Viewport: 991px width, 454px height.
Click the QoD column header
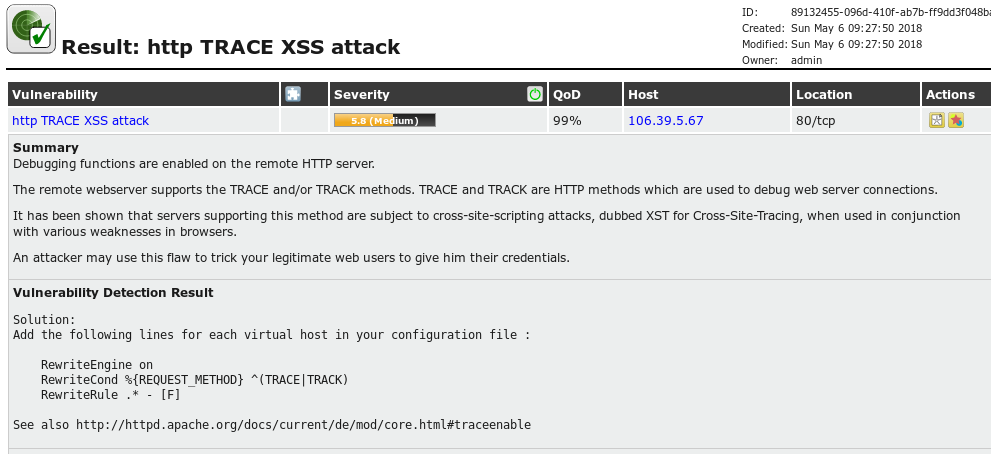(566, 95)
